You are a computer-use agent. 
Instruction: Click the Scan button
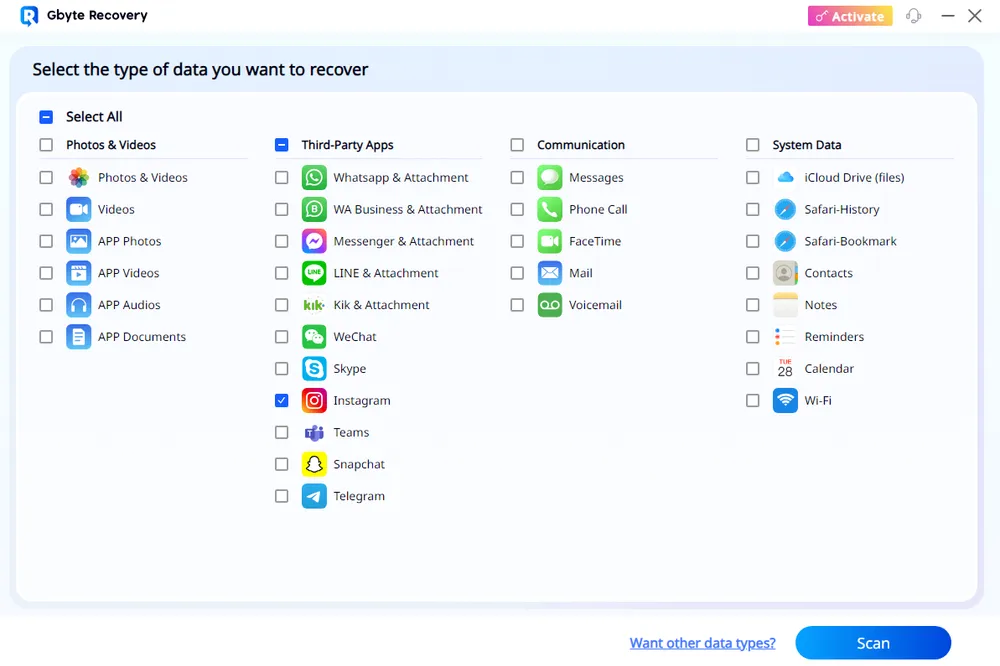coord(873,643)
